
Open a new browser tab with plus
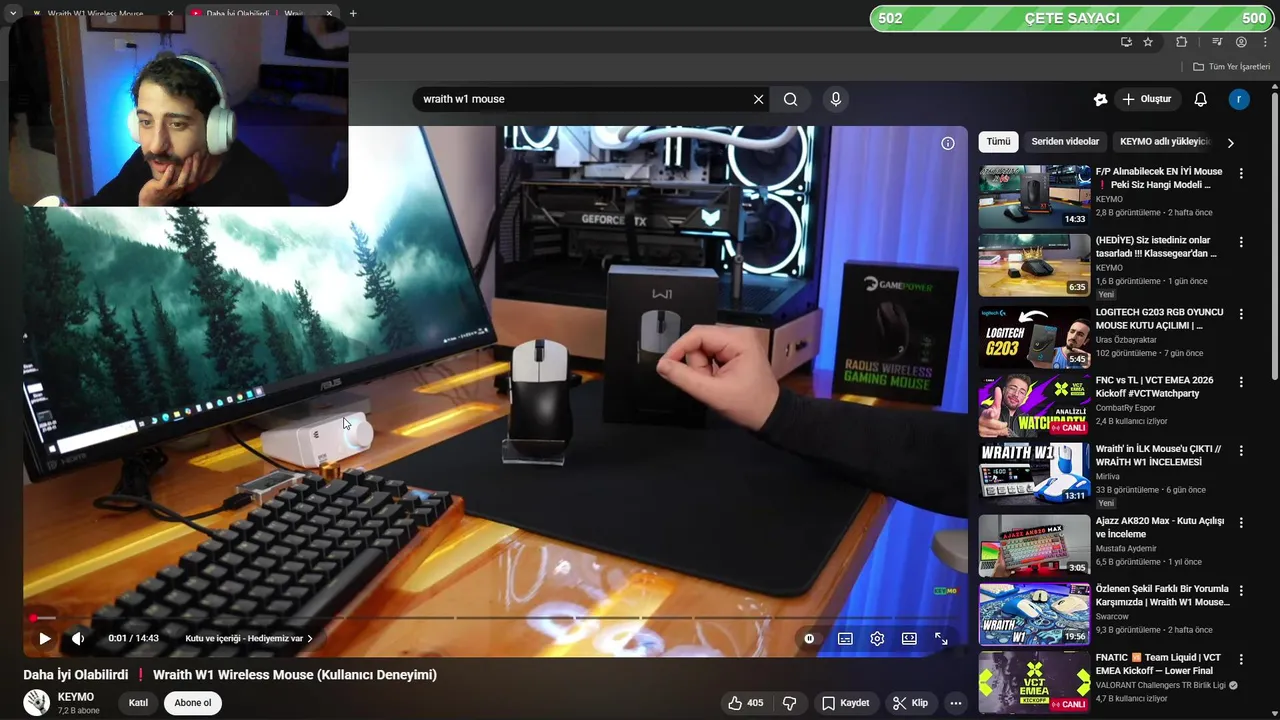[x=353, y=13]
